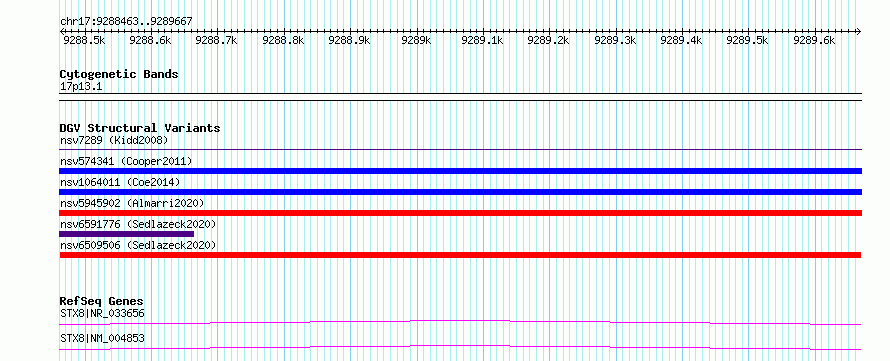
Task: Click the short purple nsv6591776 variant bar
Action: (127, 234)
